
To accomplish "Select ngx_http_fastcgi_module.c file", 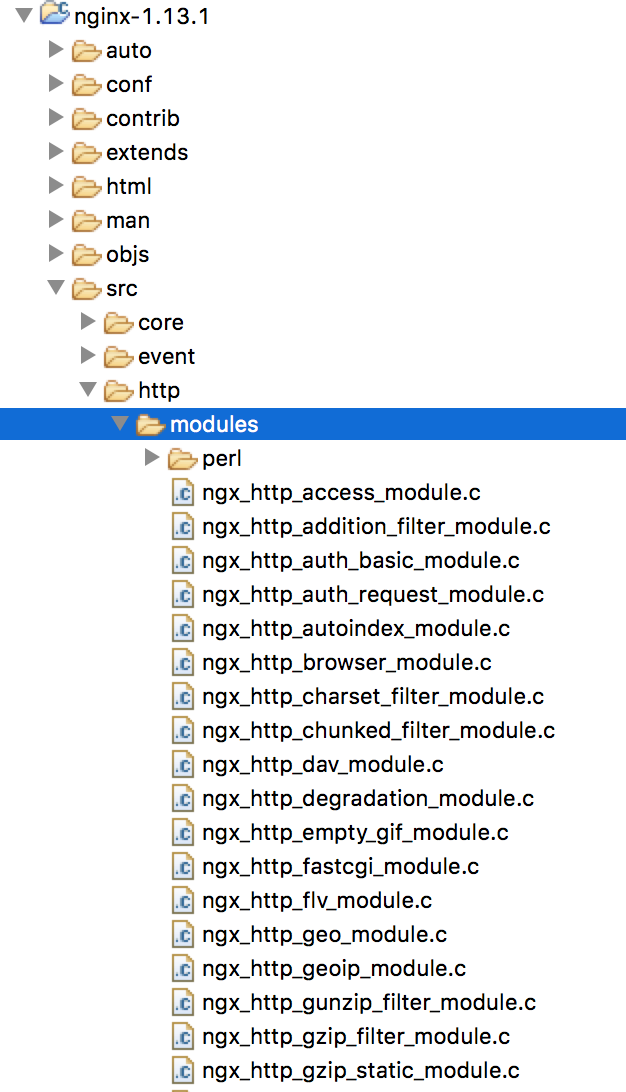I will click(x=340, y=867).
